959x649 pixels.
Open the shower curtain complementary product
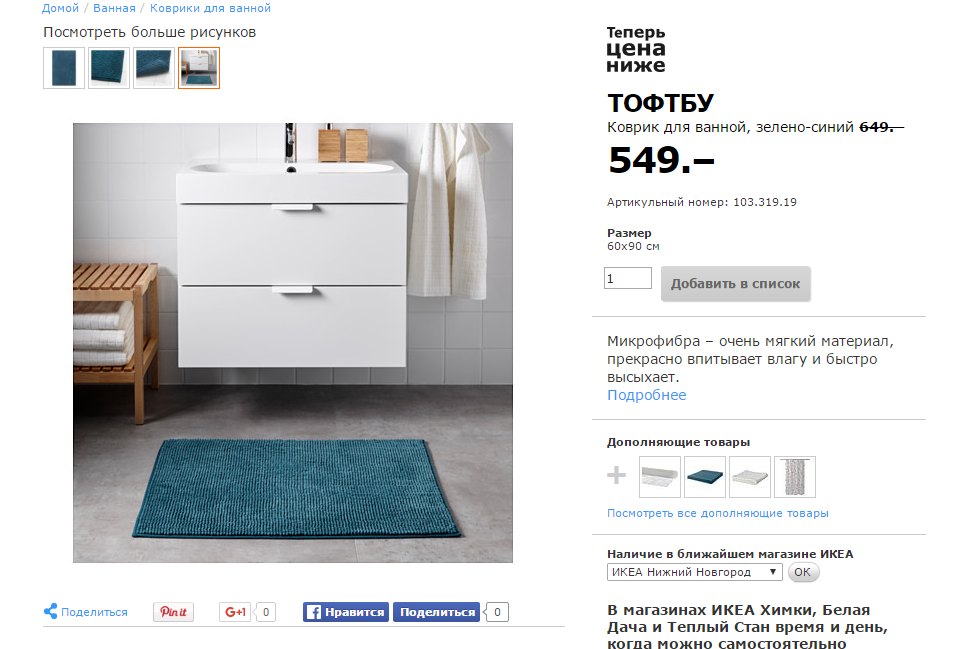pos(795,477)
